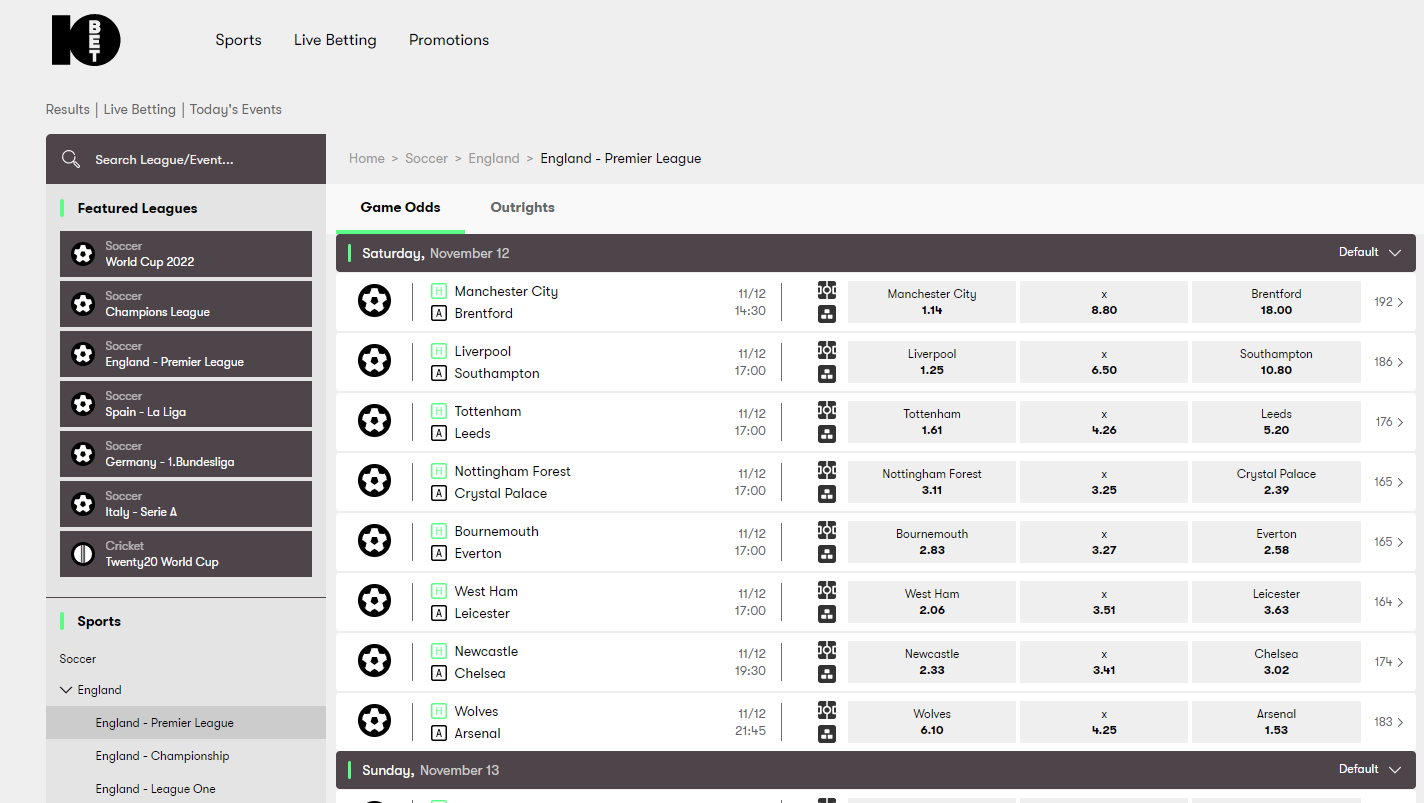The height and width of the screenshot is (803, 1424).
Task: Click soccer ball icon for Bournemouth match
Action: coord(375,541)
